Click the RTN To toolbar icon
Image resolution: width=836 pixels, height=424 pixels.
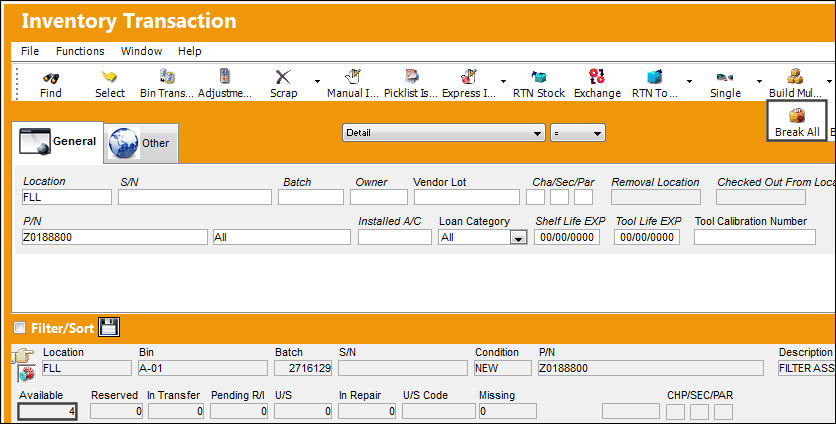pyautogui.click(x=654, y=76)
